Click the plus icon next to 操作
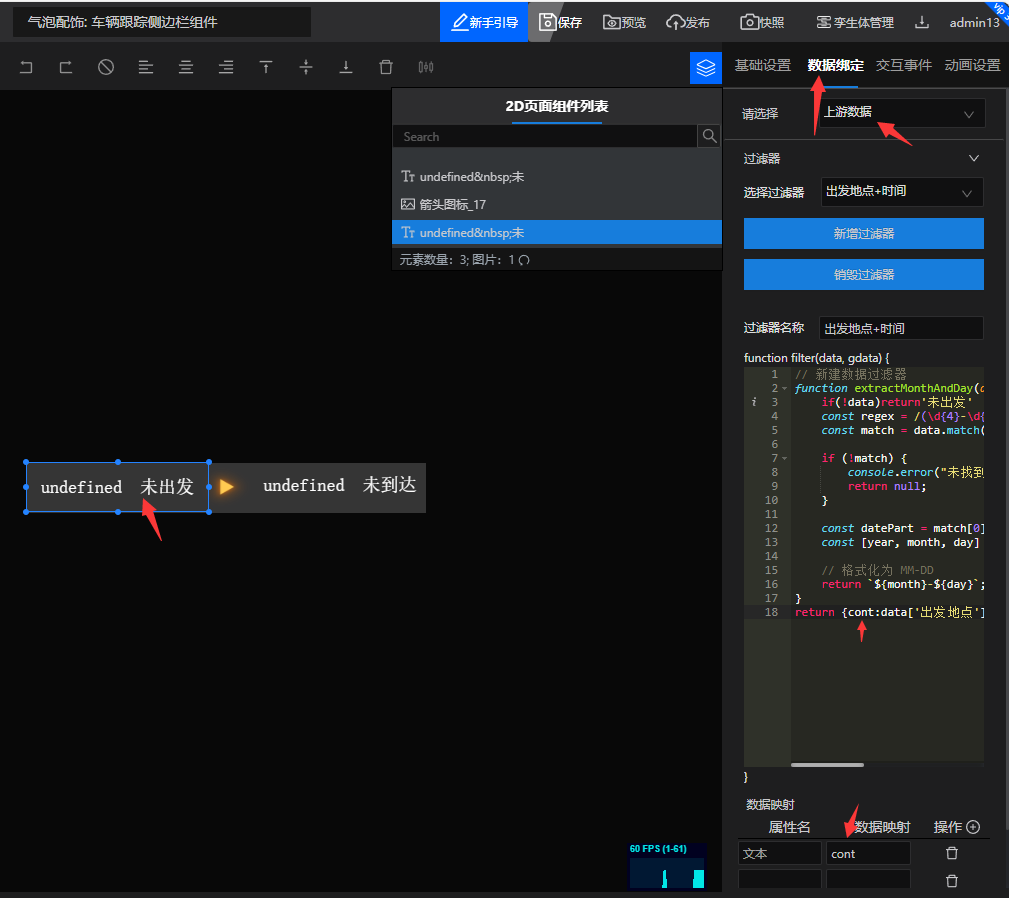Image resolution: width=1009 pixels, height=898 pixels. (x=972, y=827)
